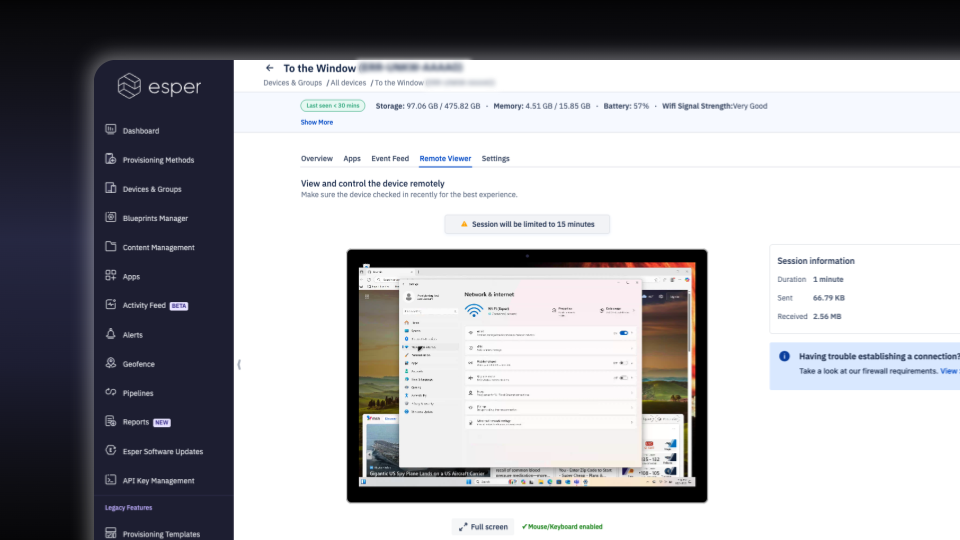
Task: Click the Sent 66.79 KB value
Action: pos(829,298)
